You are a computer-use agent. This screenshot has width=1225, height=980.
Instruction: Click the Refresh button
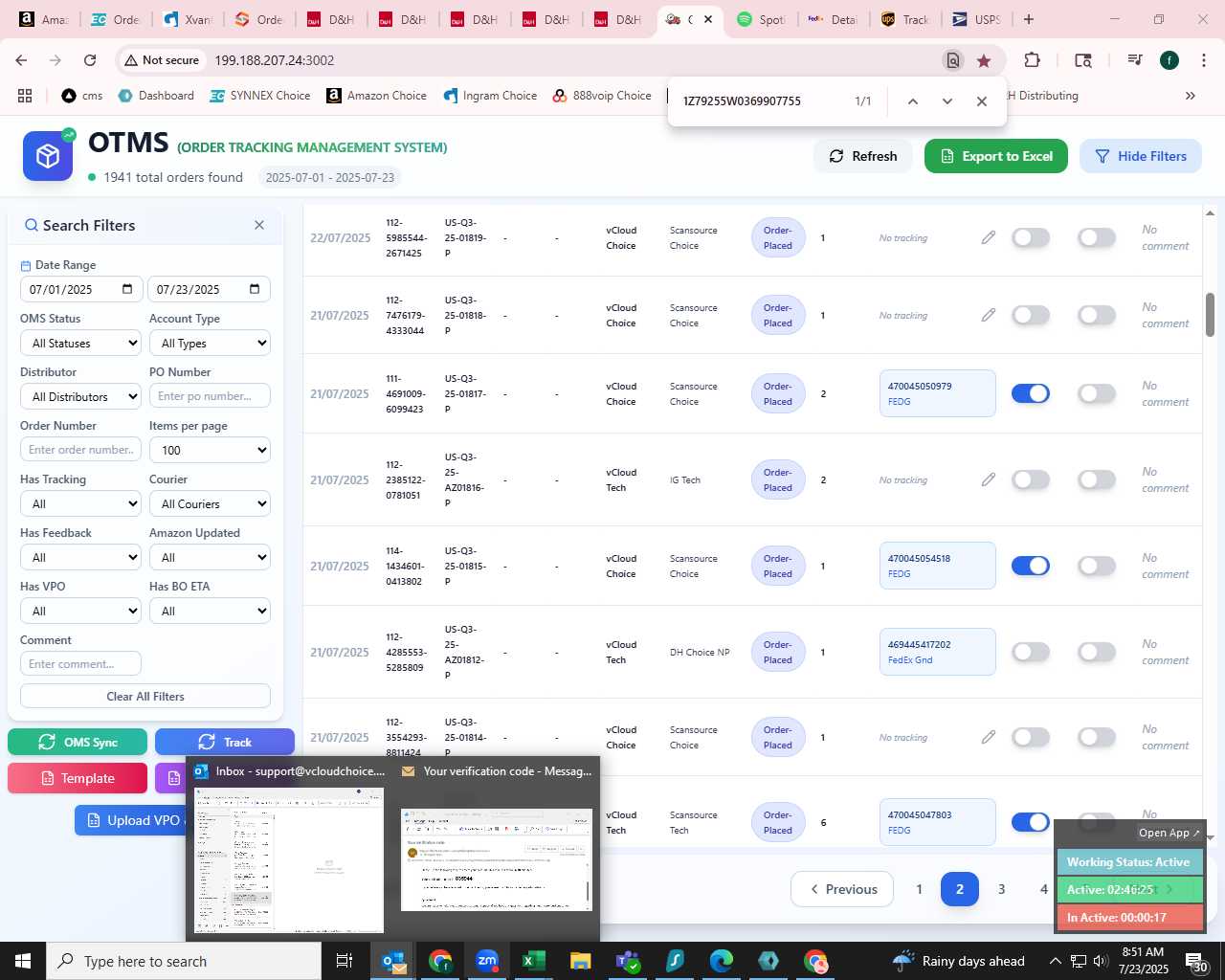[x=863, y=156]
